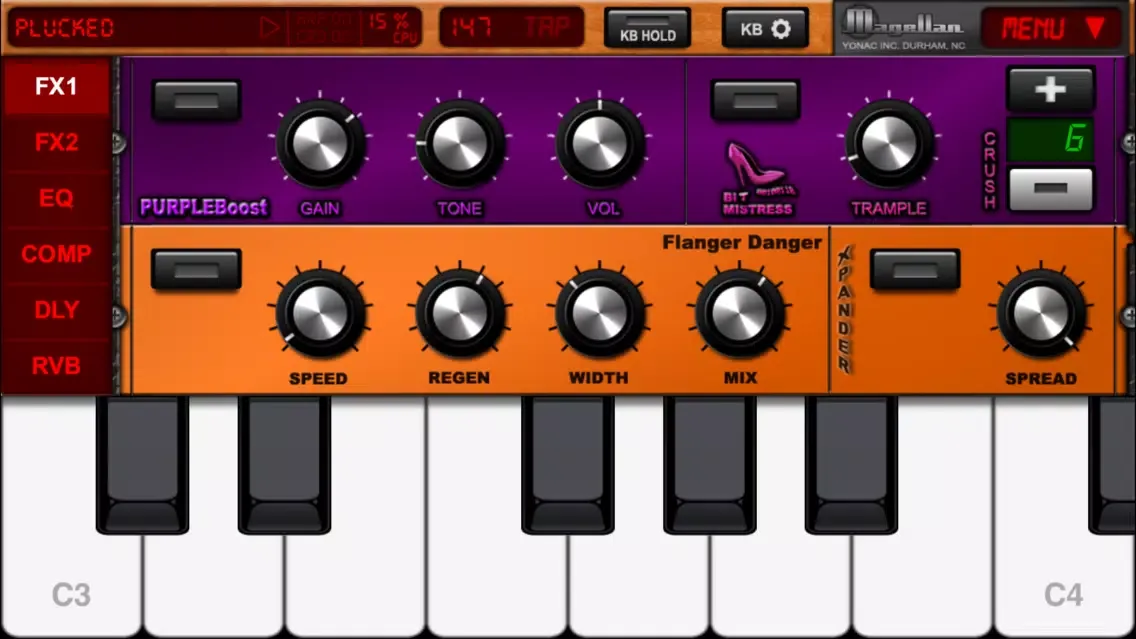Click the PURPLEBoost TONE knob
This screenshot has height=639, width=1136.
pyautogui.click(x=459, y=143)
